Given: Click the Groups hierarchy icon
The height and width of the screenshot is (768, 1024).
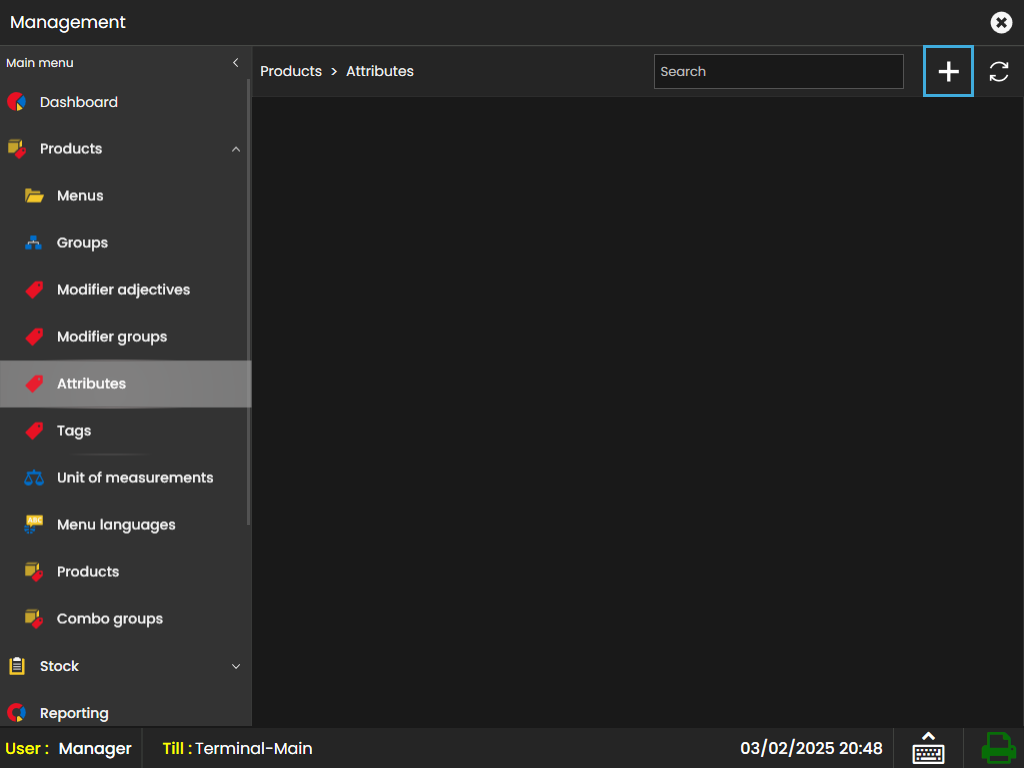Looking at the screenshot, I should [x=34, y=243].
